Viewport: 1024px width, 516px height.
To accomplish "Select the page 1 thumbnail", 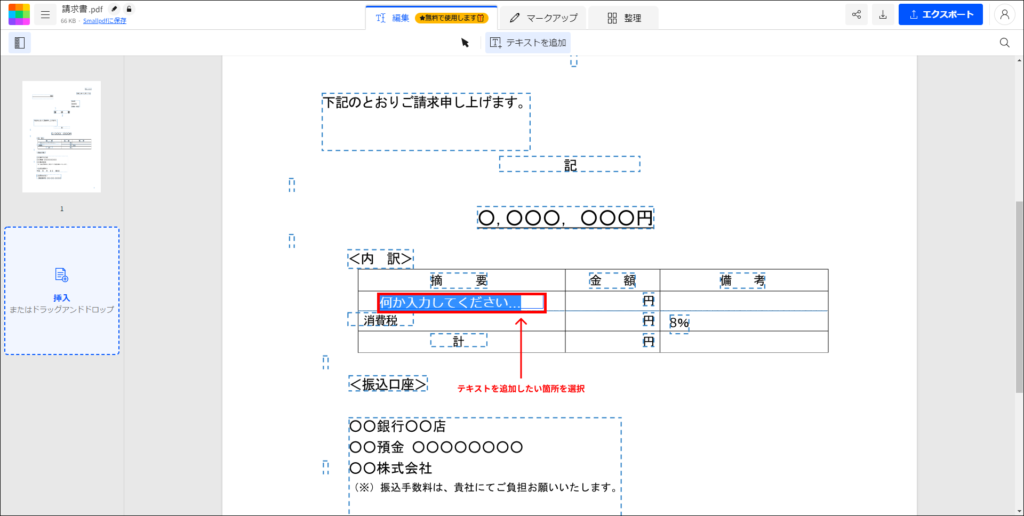I will click(61, 137).
